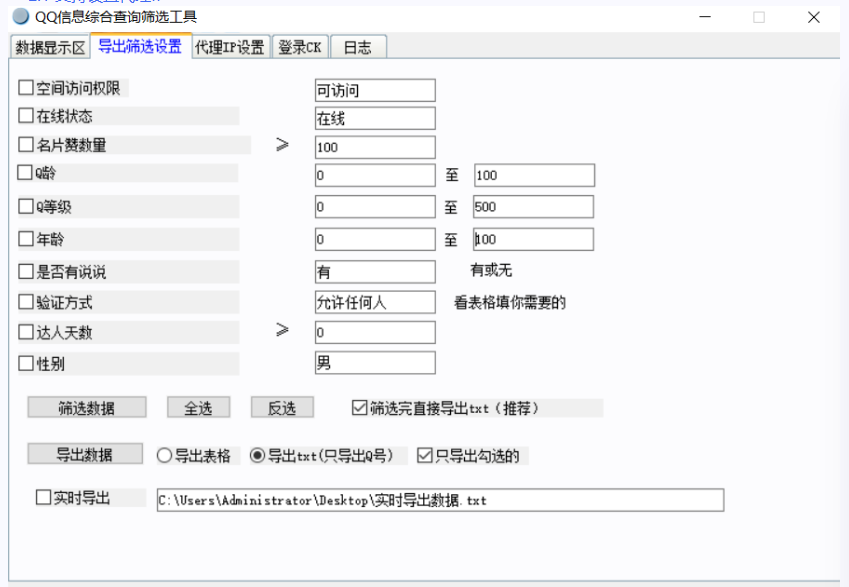Viewport: 849px width, 587px height.
Task: Select the 导出表格 radio button
Action: [164, 455]
